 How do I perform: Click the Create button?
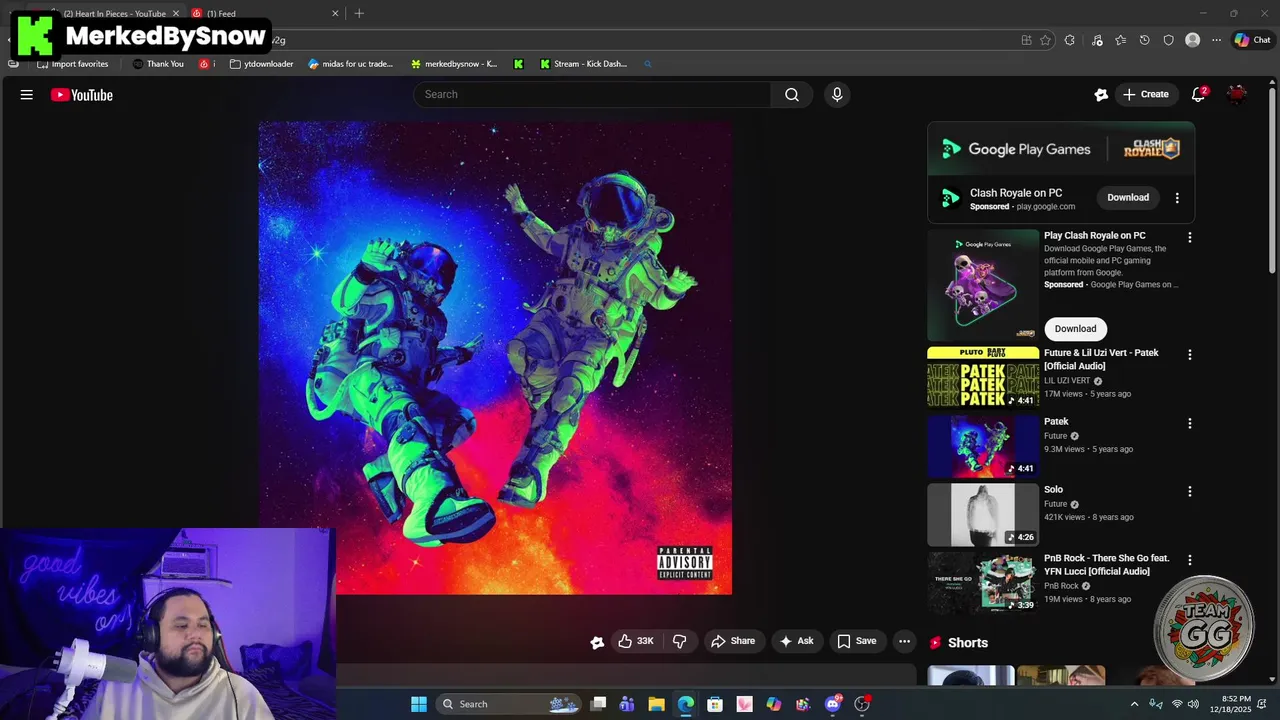(1146, 95)
